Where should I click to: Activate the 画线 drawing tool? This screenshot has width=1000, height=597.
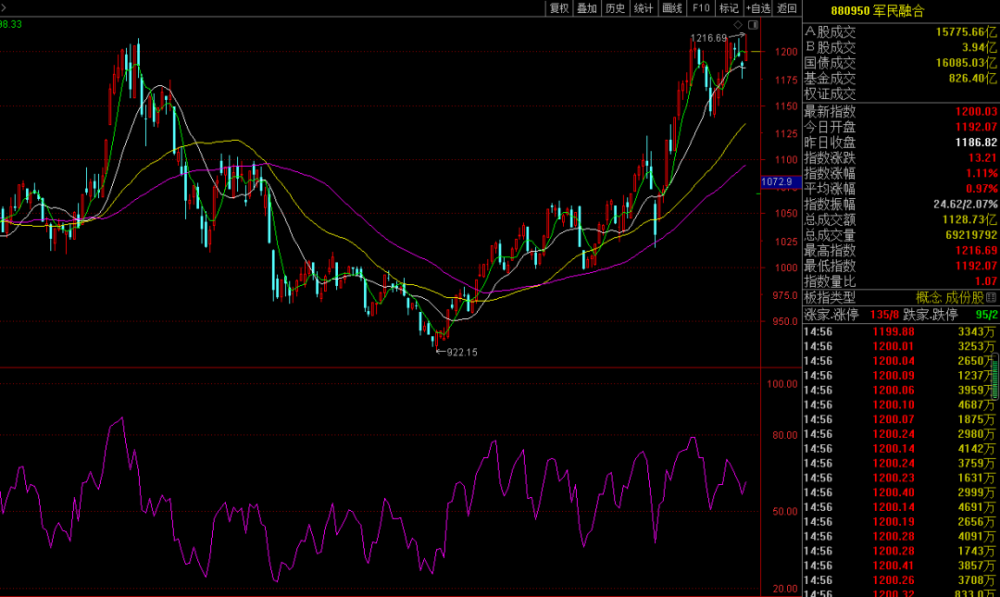tap(672, 8)
